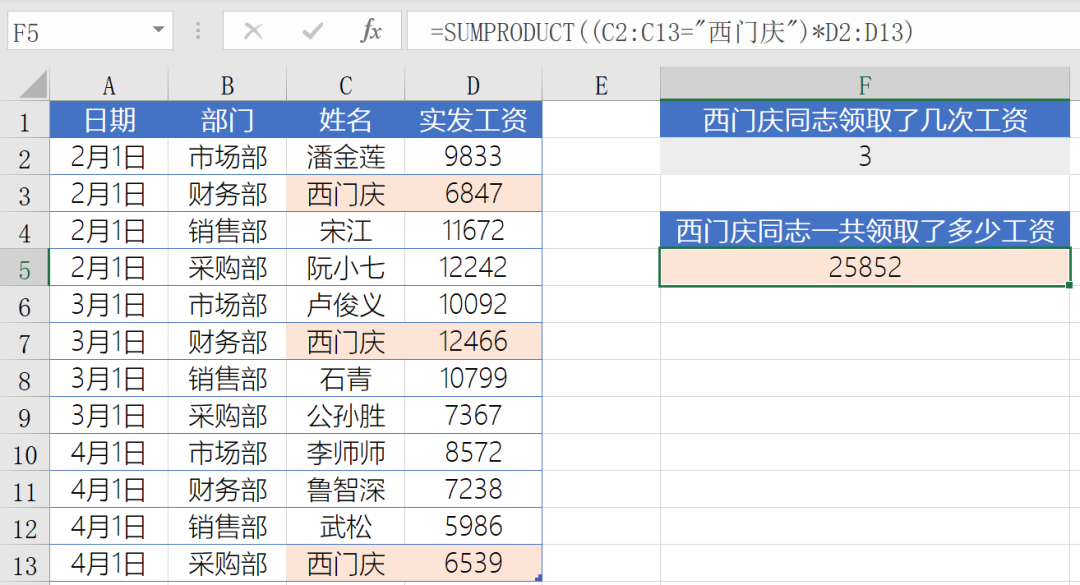Click cell B2 containing 市场部
Viewport: 1080px width, 585px height.
(226, 156)
